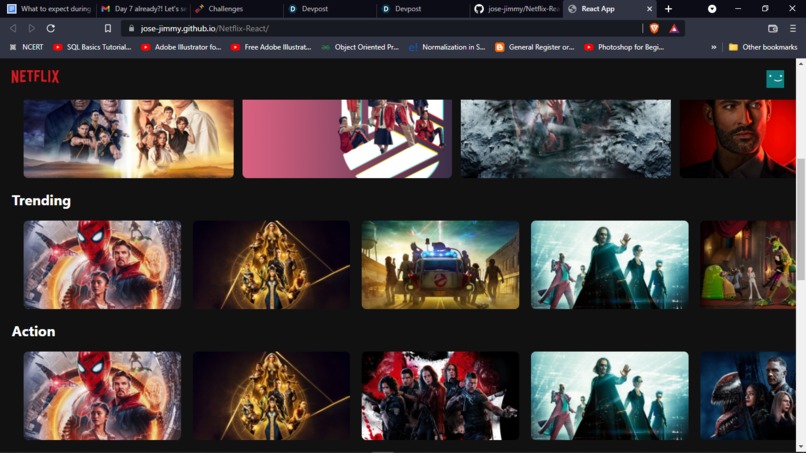Show hidden bookmarks with double chevron

click(x=713, y=47)
